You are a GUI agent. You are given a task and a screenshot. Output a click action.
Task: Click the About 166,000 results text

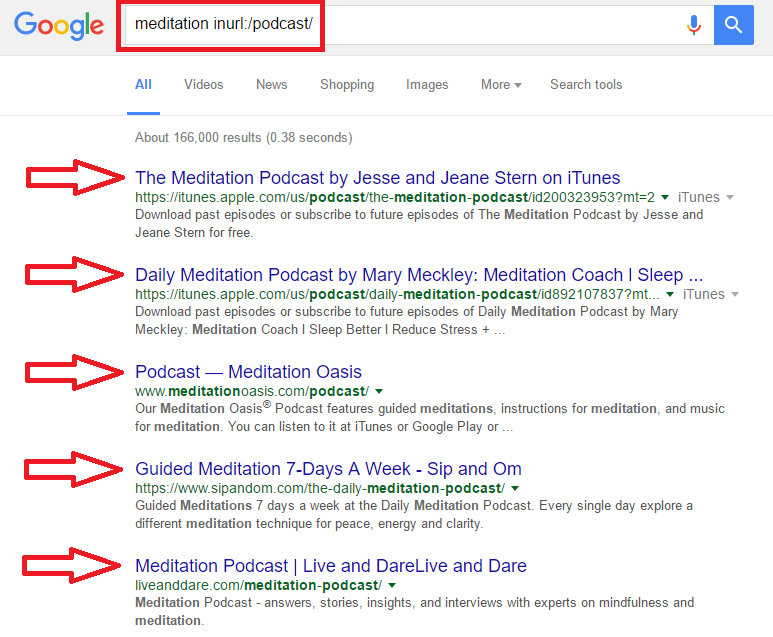(244, 138)
